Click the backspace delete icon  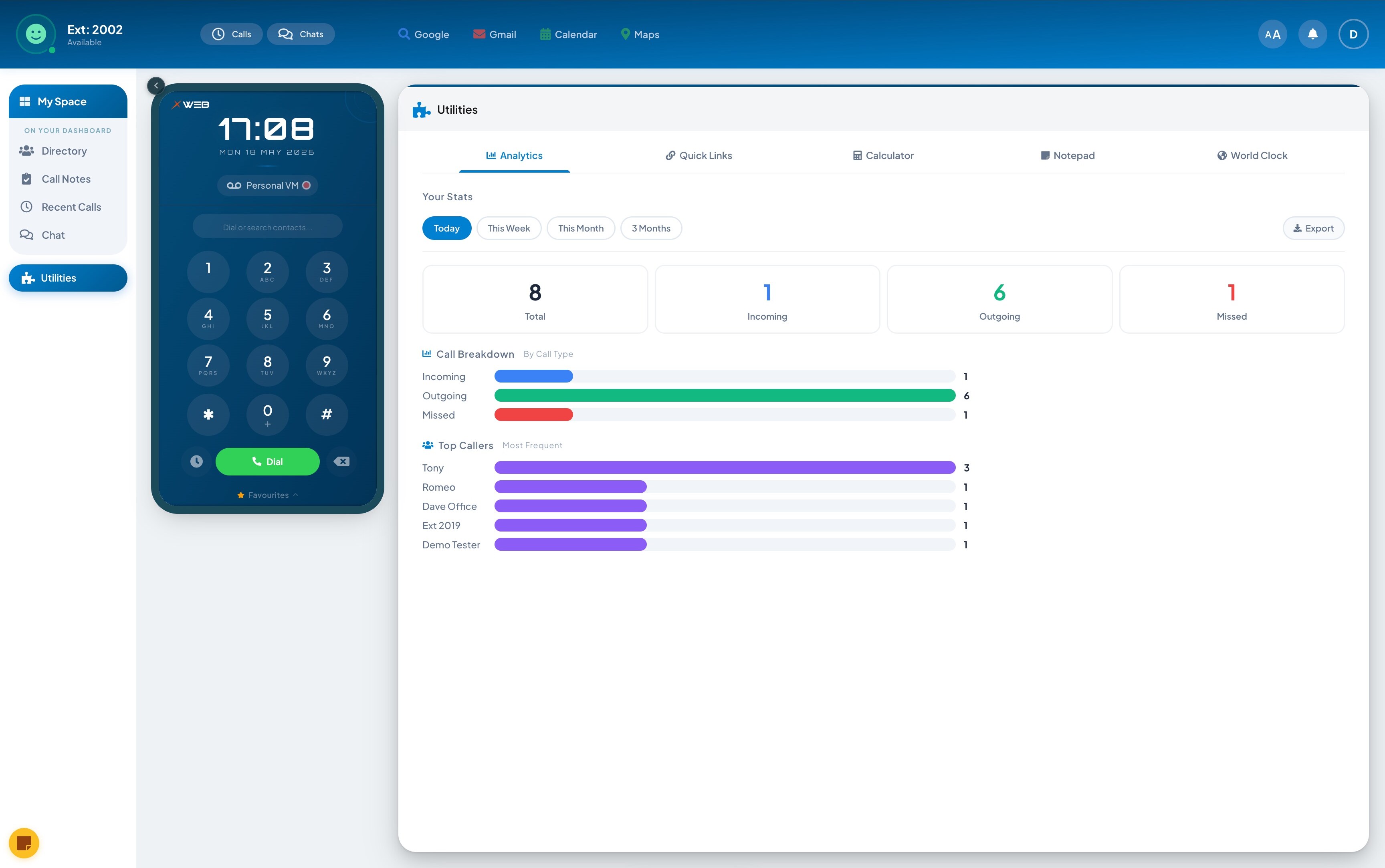342,461
